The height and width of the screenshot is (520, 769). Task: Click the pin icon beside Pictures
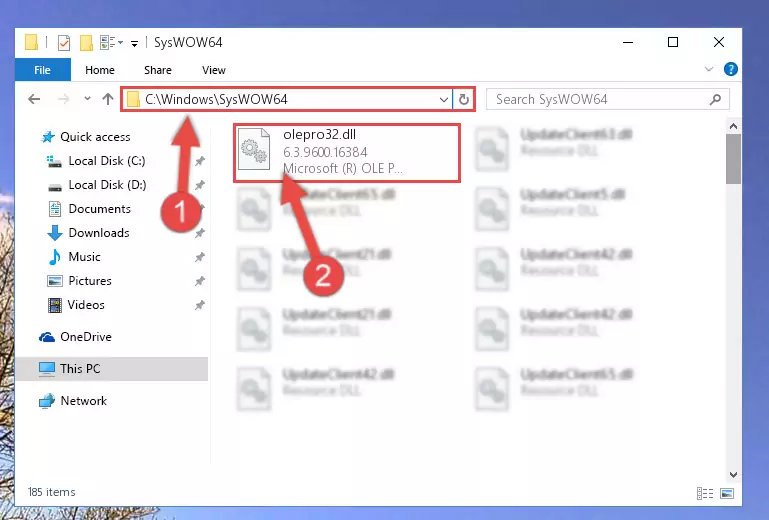click(200, 281)
